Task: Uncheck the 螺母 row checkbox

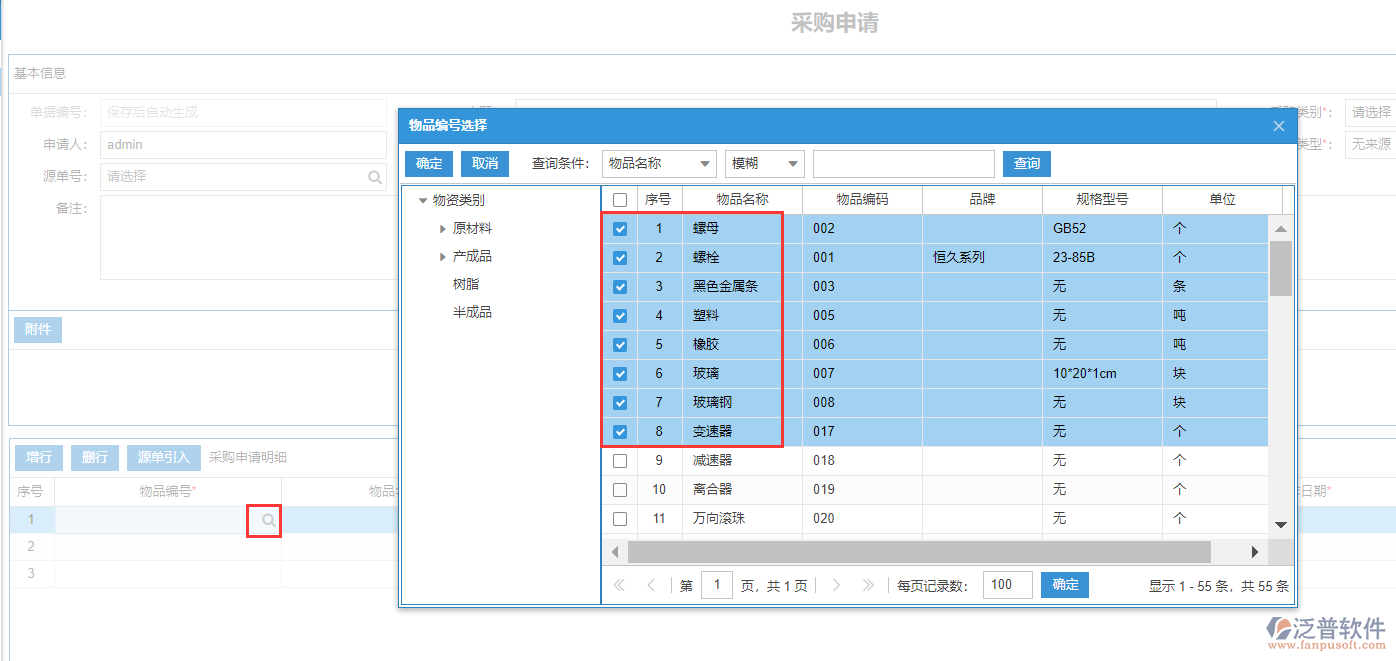Action: click(620, 228)
